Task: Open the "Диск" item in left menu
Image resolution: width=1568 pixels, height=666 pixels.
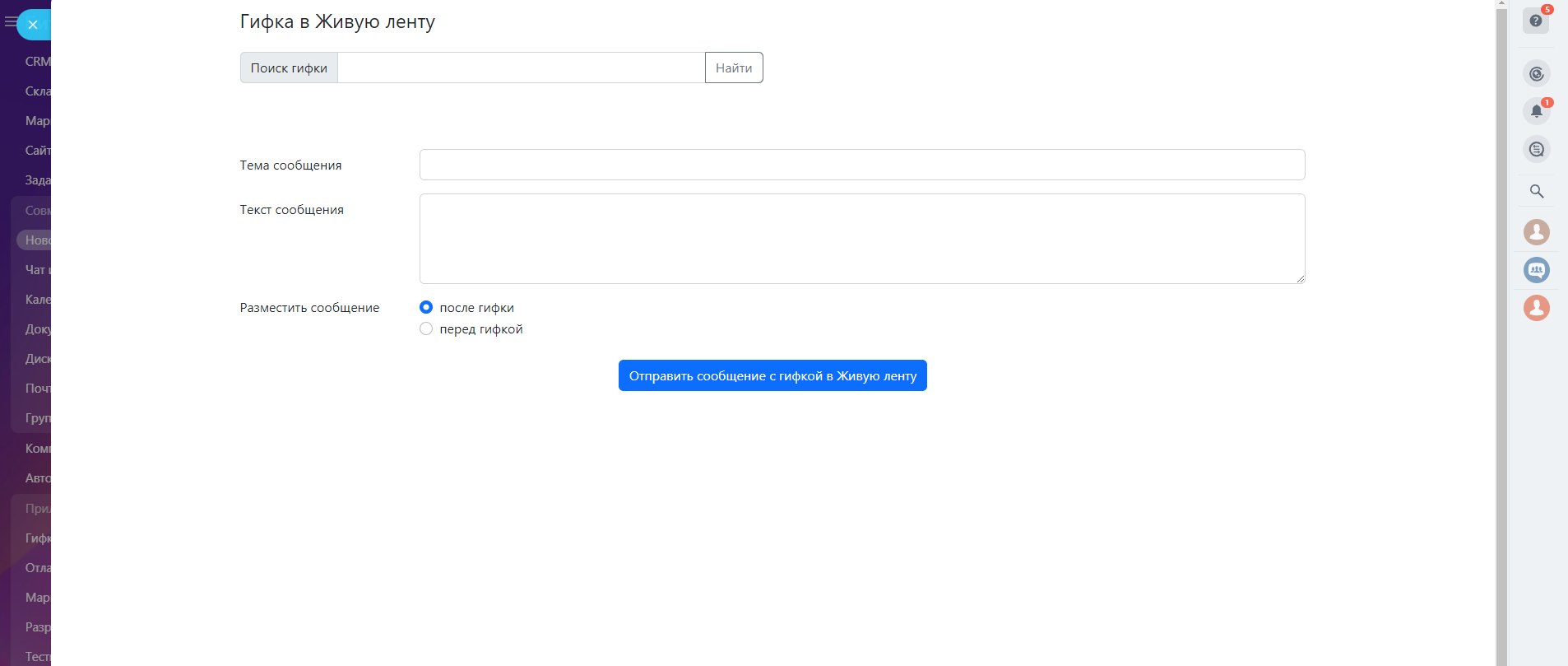Action: click(38, 359)
